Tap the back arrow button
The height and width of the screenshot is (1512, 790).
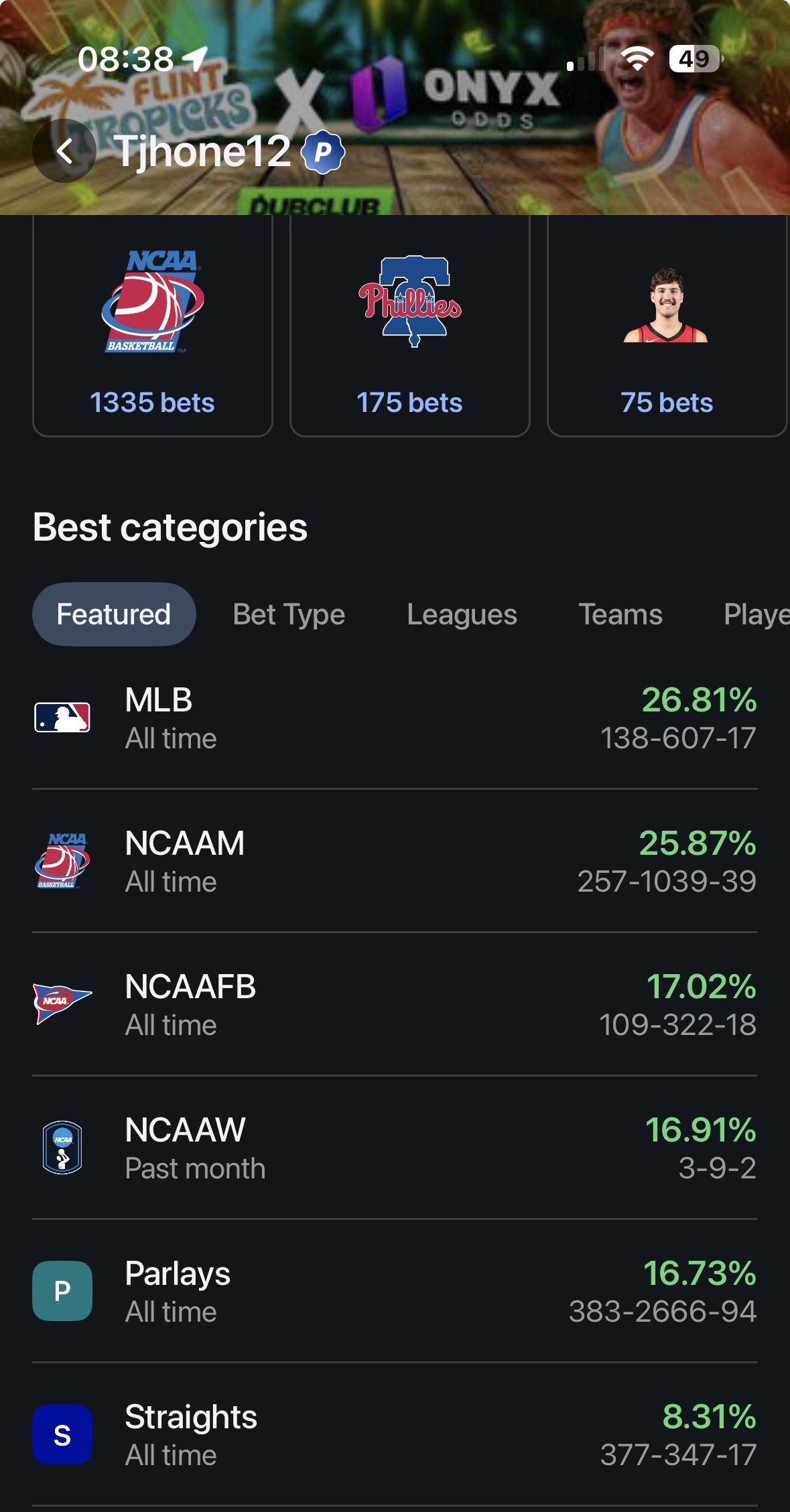[64, 151]
